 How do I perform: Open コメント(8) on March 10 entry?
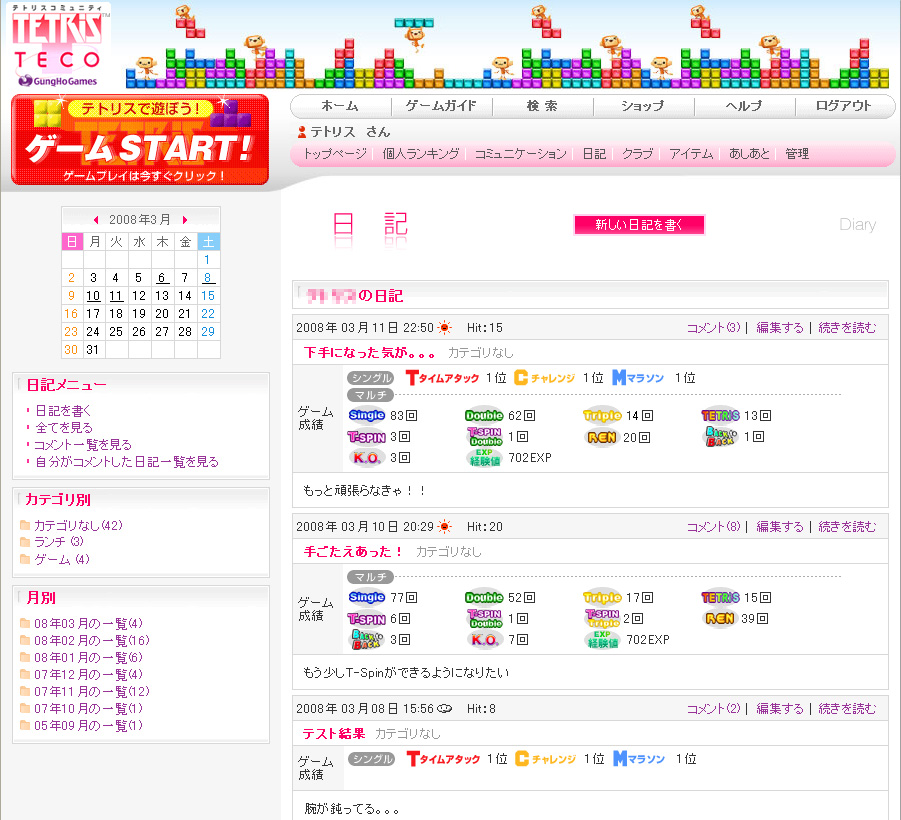[714, 526]
